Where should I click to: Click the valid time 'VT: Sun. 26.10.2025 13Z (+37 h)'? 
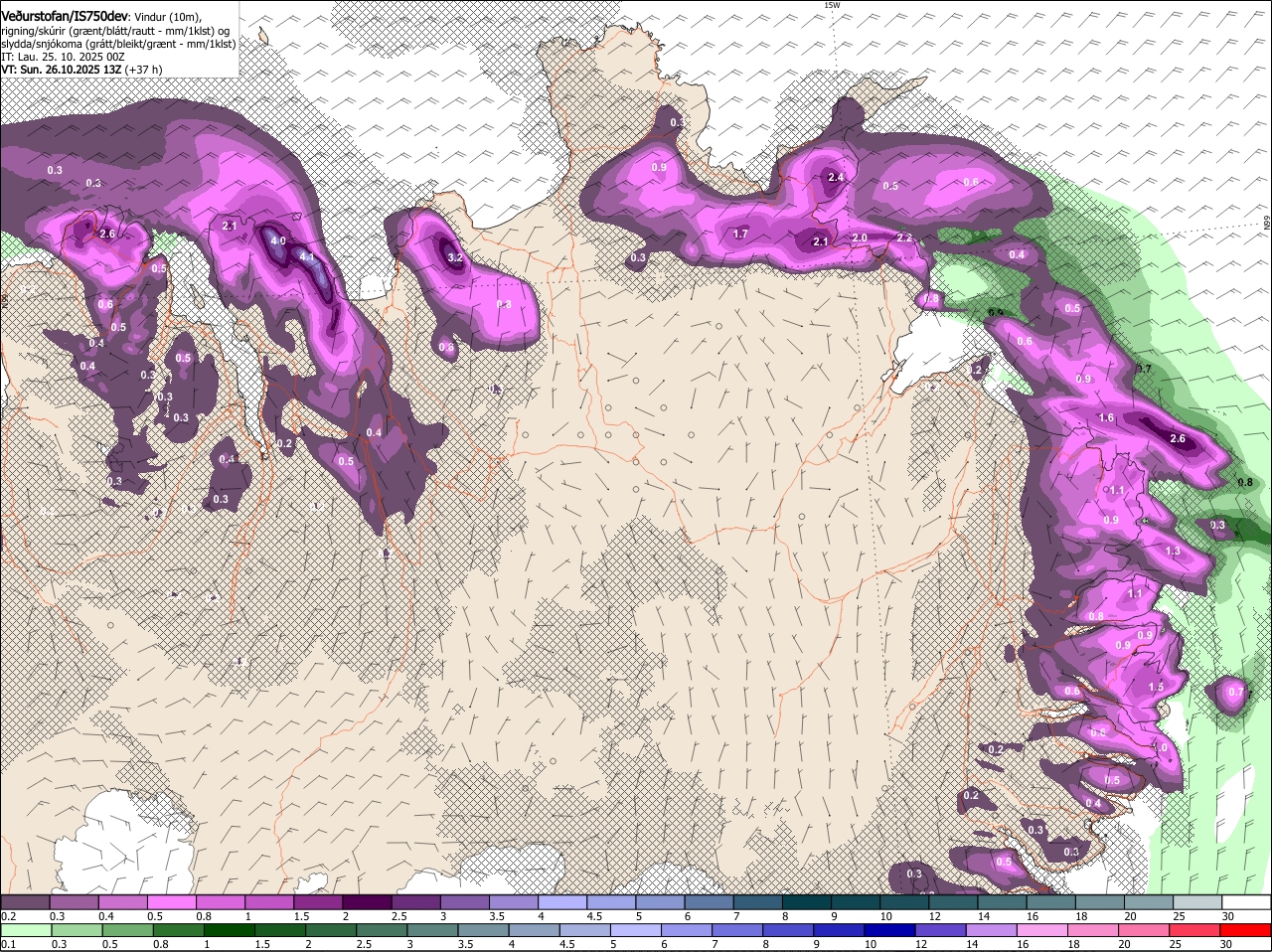click(x=81, y=70)
